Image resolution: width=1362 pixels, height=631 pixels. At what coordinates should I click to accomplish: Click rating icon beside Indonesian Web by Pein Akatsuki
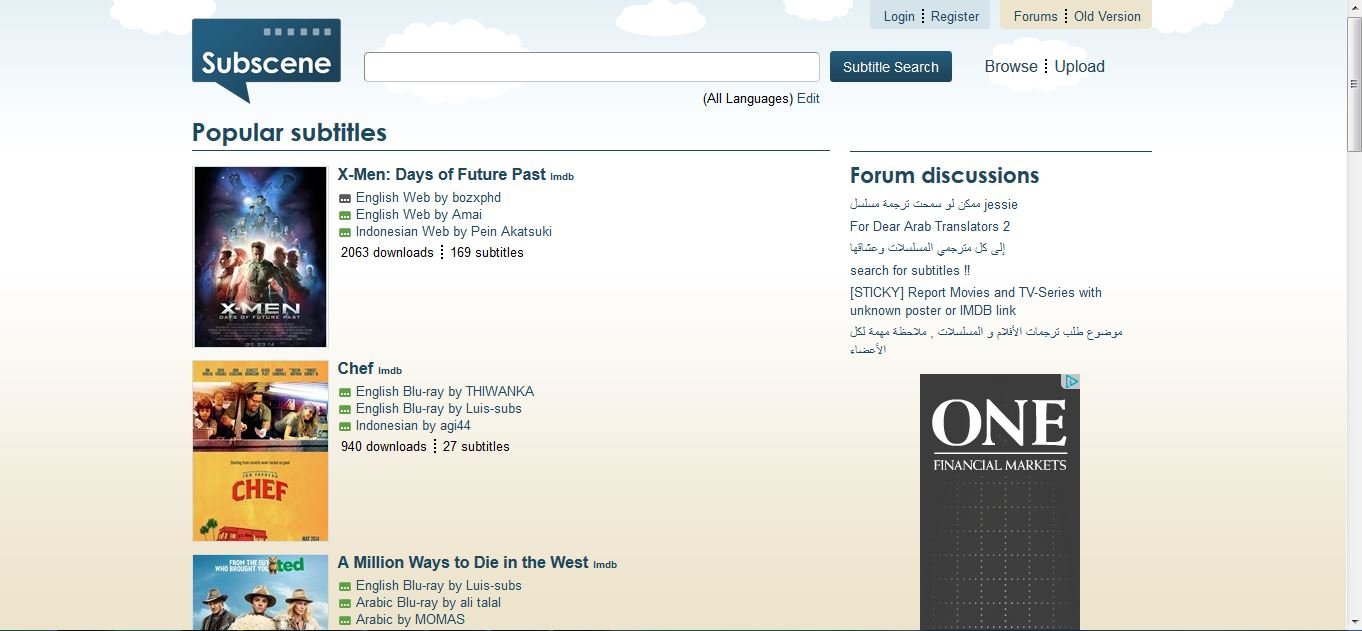pyautogui.click(x=345, y=233)
